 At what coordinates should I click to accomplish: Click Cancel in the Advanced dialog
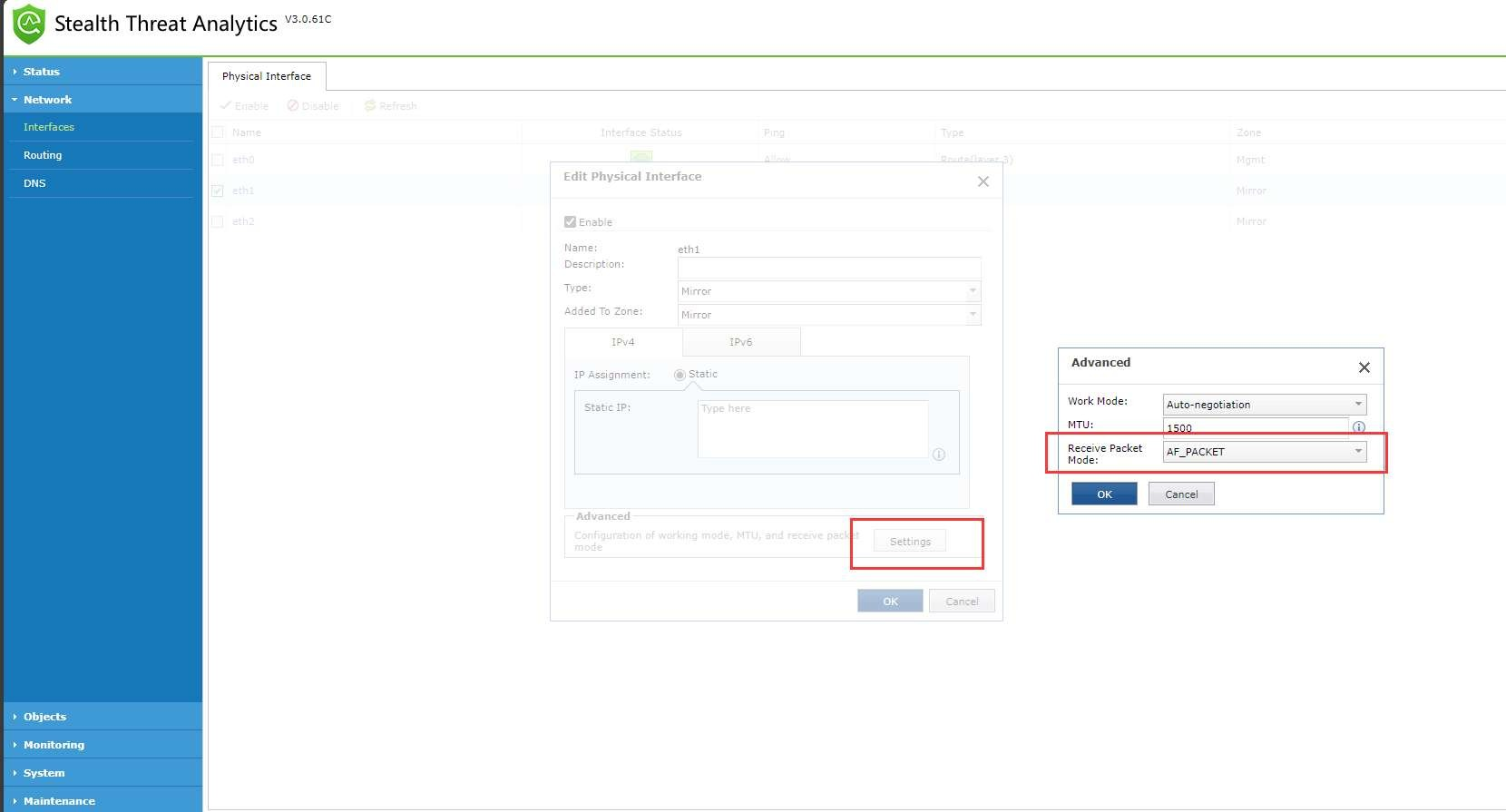[1181, 494]
